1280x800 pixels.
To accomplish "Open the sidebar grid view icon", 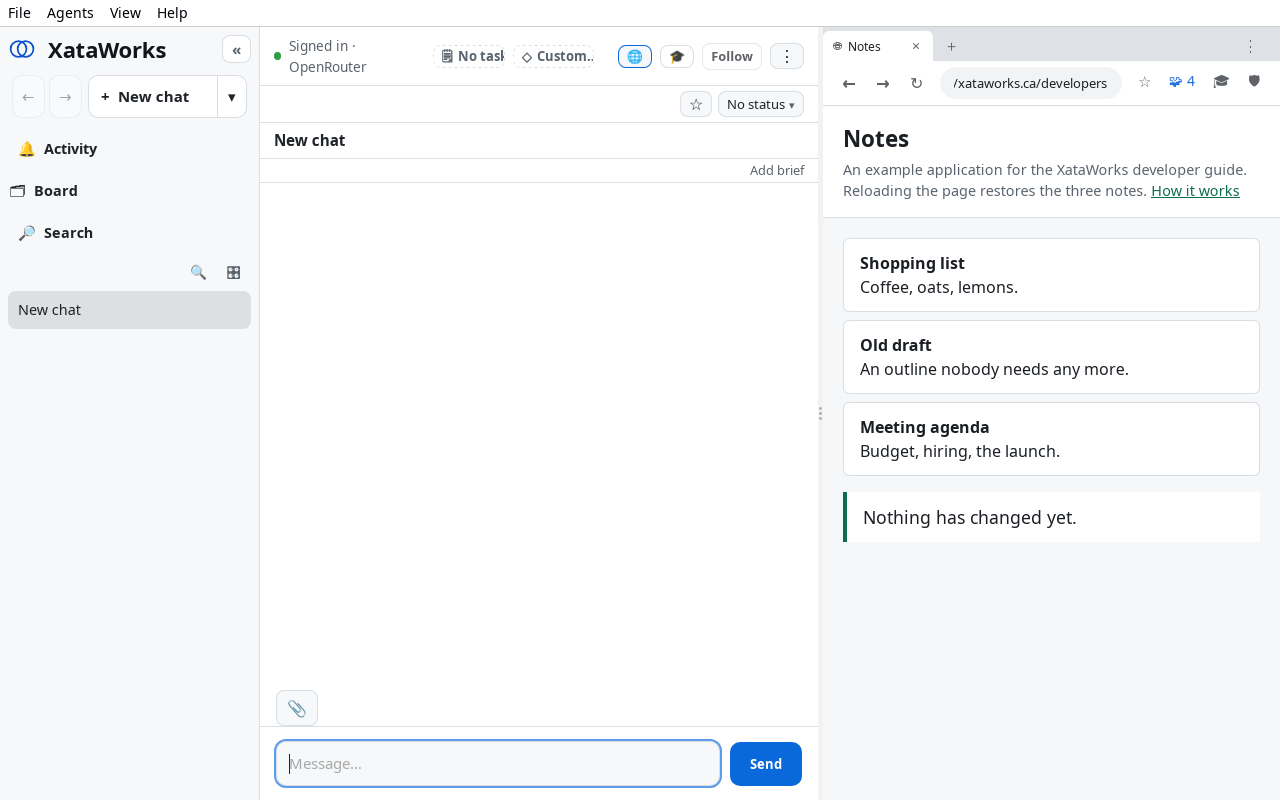I will 233,272.
